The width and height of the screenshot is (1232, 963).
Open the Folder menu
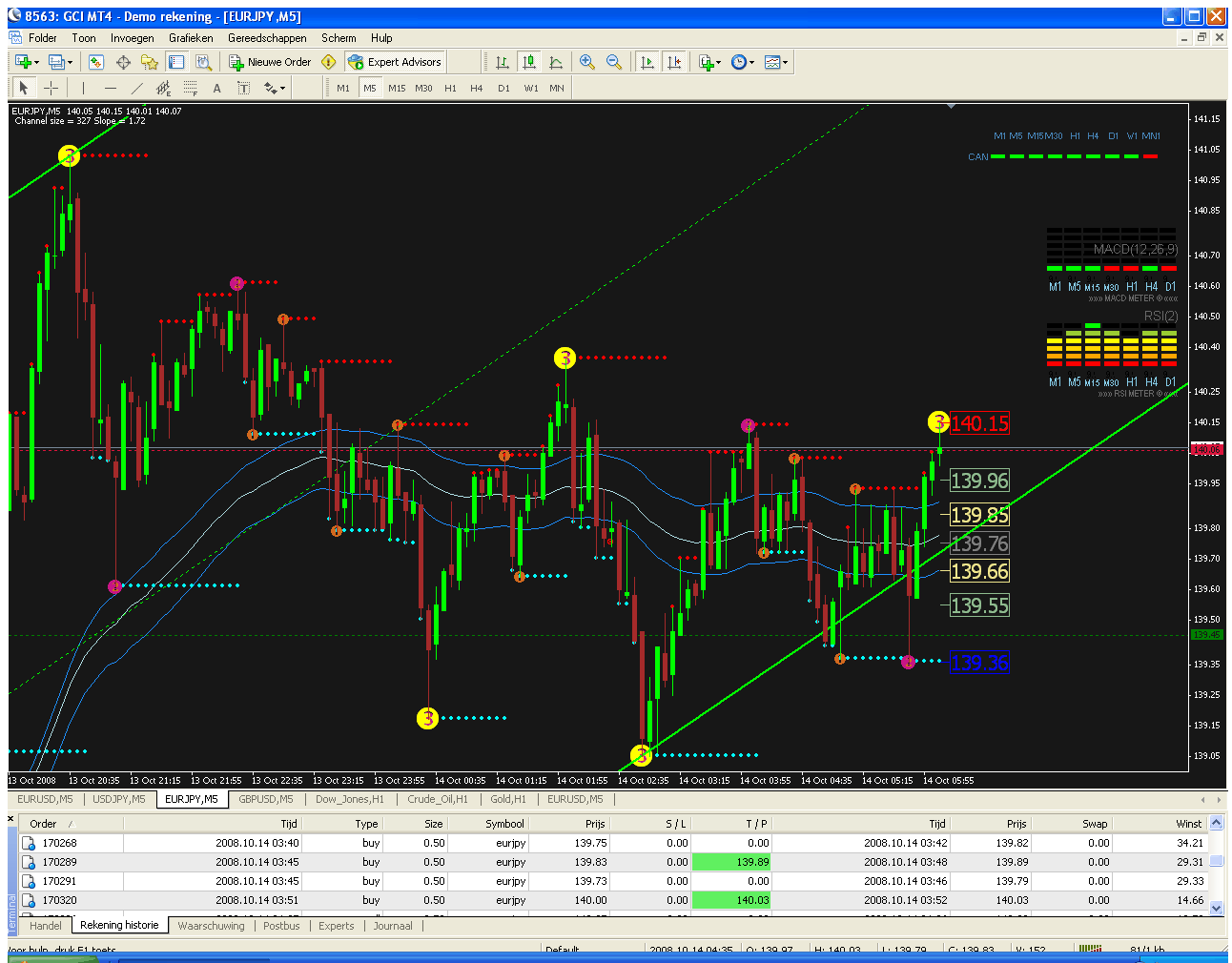(43, 38)
